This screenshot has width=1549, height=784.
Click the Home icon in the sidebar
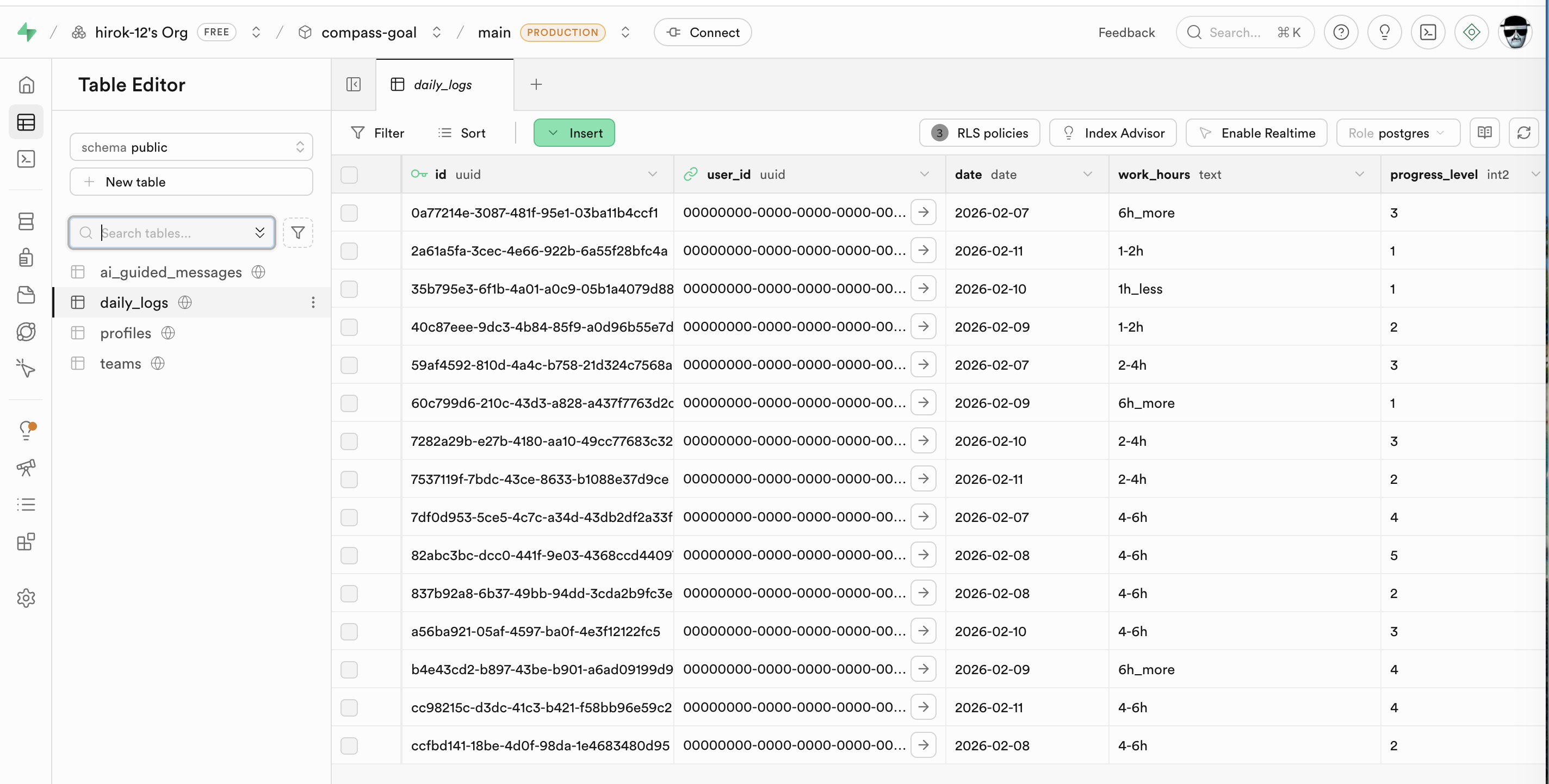pos(26,85)
